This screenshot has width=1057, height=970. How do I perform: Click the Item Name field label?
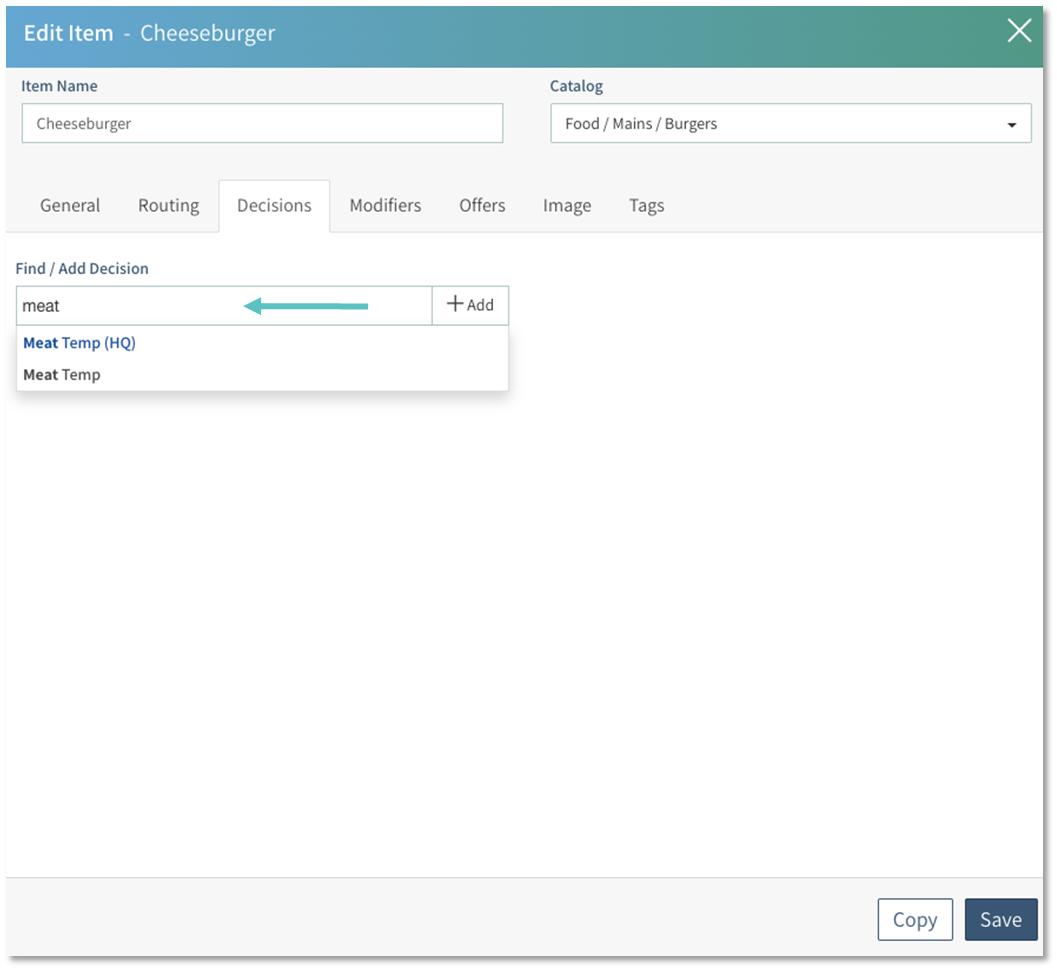tap(59, 86)
